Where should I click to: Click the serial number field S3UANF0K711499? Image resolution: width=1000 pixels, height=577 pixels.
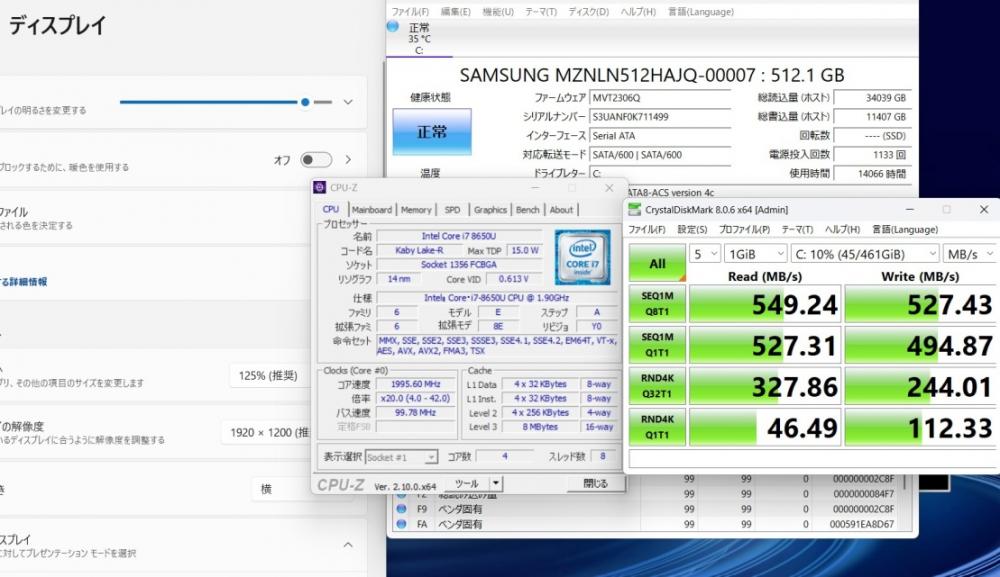(659, 117)
